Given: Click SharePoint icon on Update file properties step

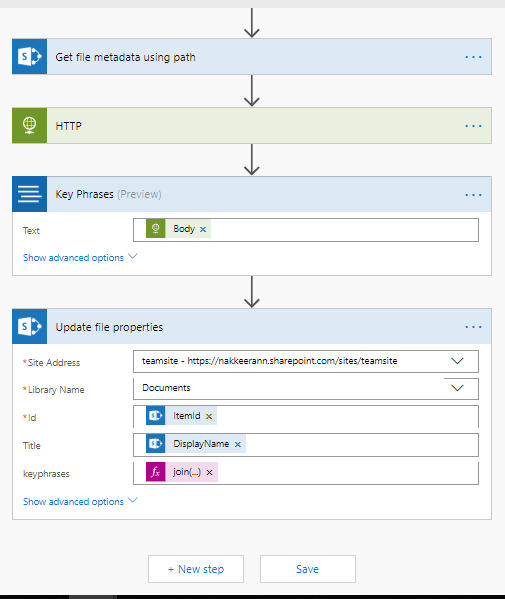Looking at the screenshot, I should point(29,327).
